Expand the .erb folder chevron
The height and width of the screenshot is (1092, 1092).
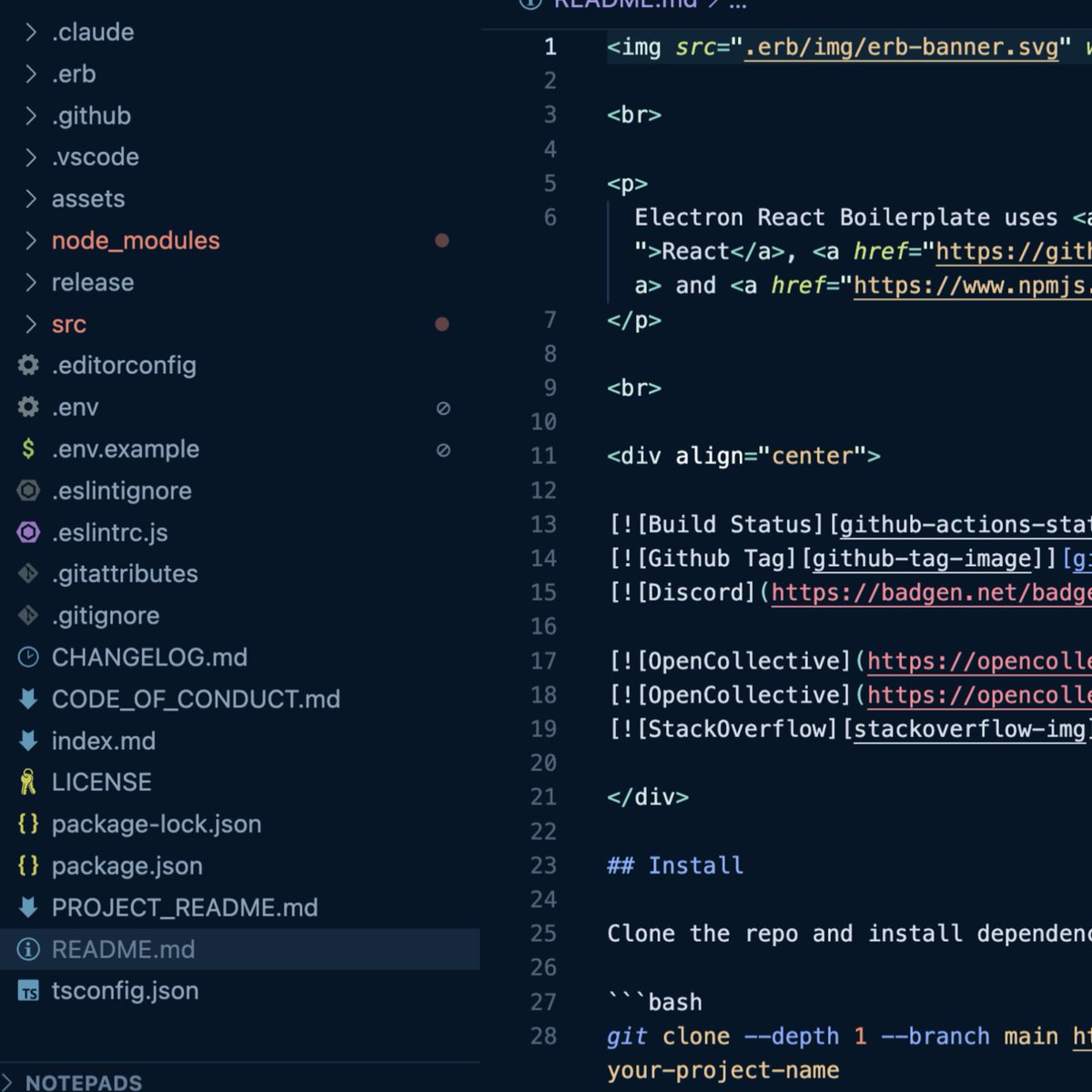[31, 74]
